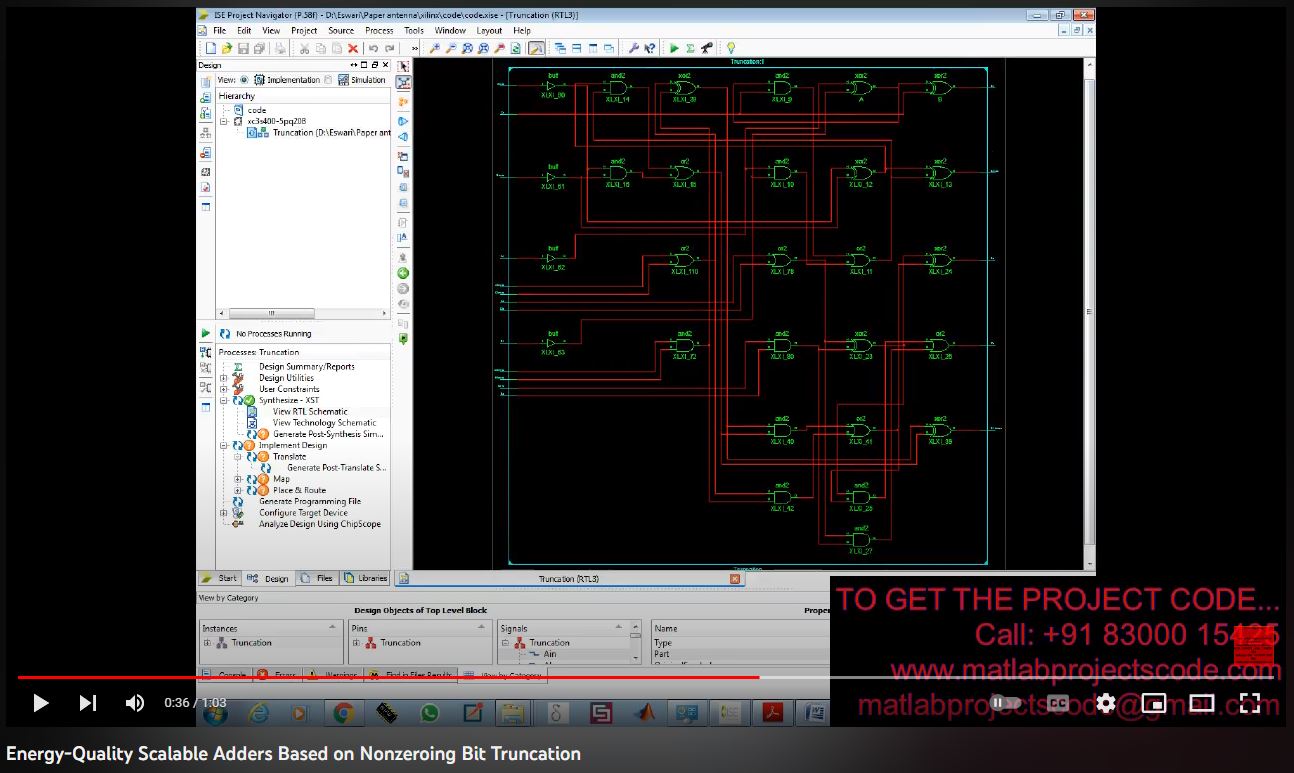1294x773 pixels.
Task: Toggle video autoplay switch
Action: tap(1006, 703)
